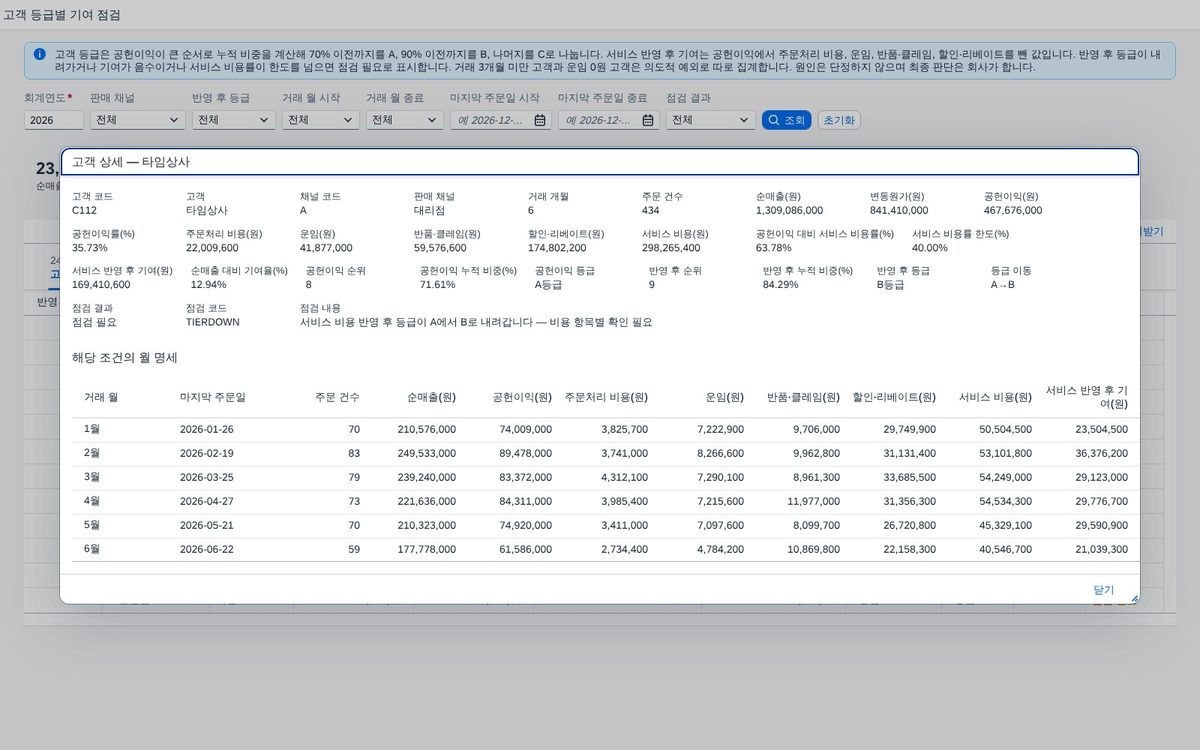
Task: Click the date cell 2026-04-27
Action: coord(206,501)
